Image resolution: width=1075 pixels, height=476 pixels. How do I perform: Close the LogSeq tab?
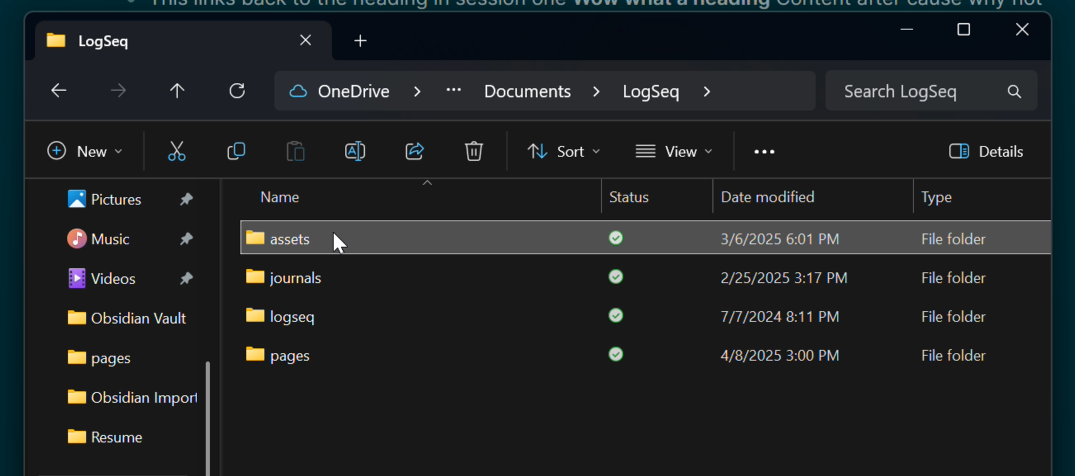[306, 40]
